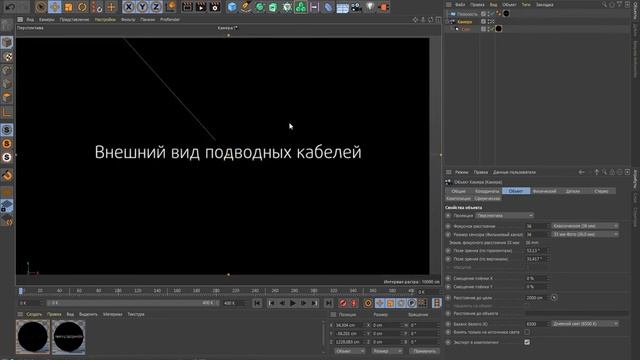Uncheck the export to compositing checkbox

point(527,342)
